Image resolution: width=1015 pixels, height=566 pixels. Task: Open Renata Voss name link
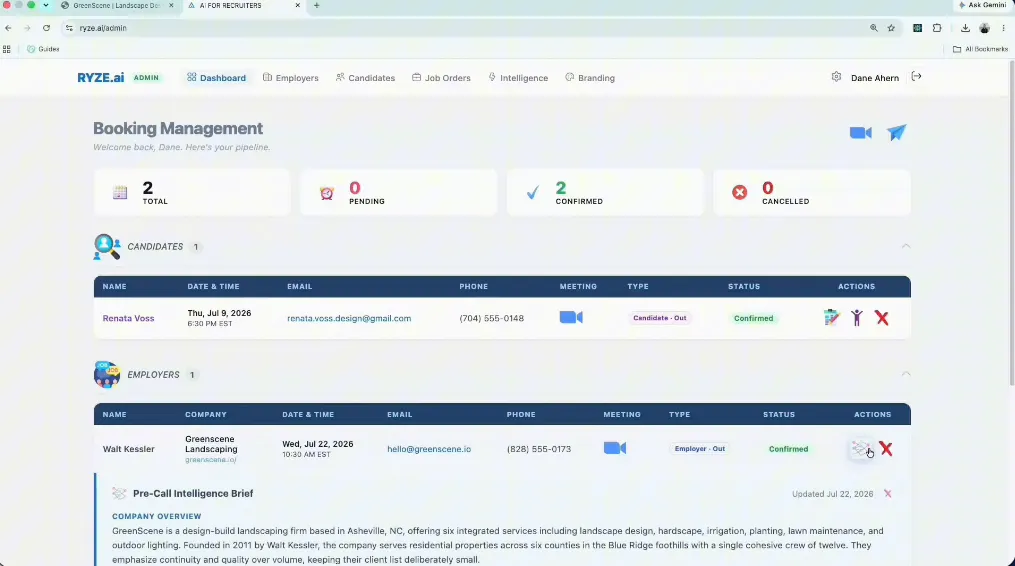click(128, 318)
